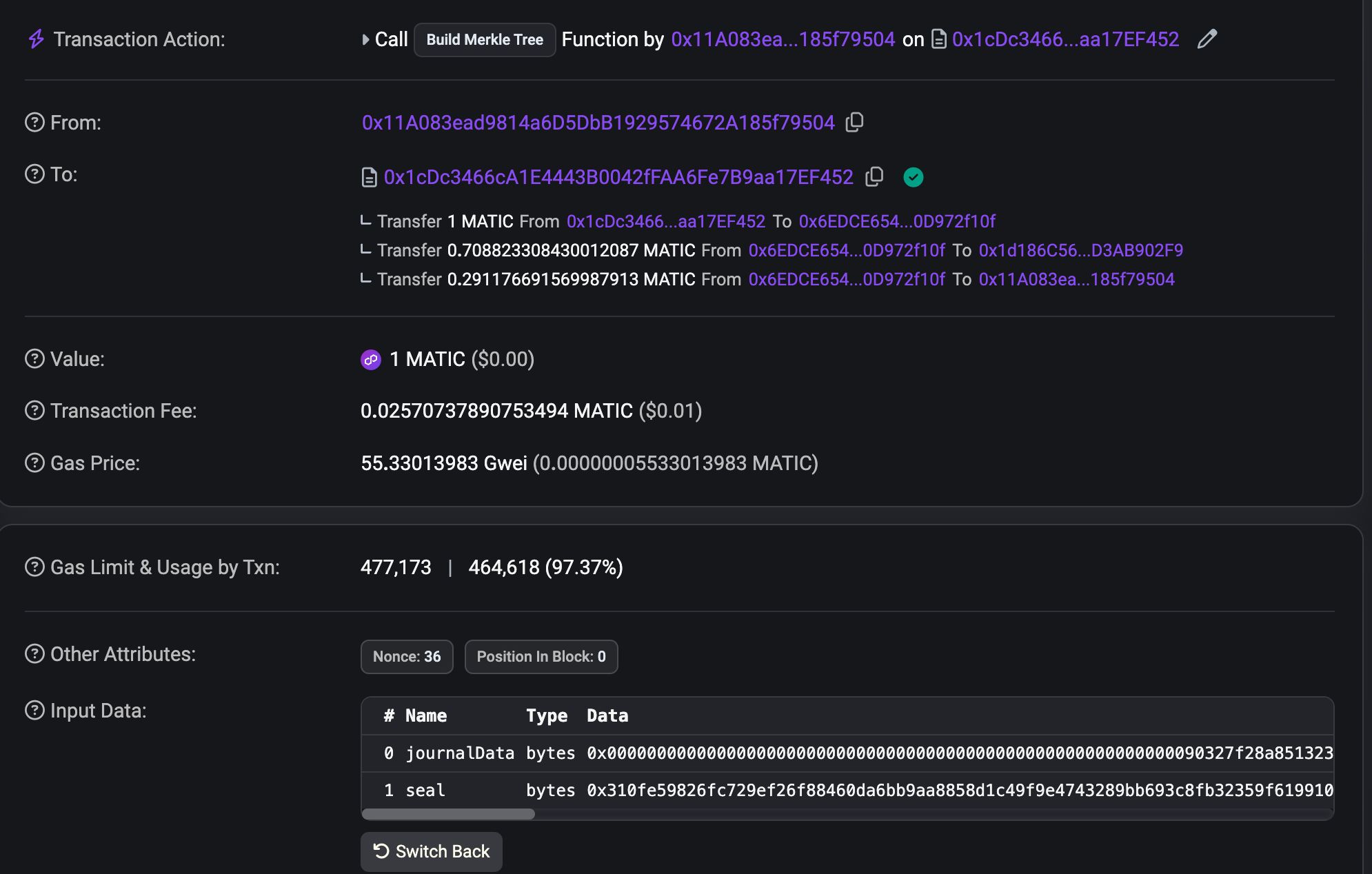Select the 1 MATIC ($0.00) value text

462,359
